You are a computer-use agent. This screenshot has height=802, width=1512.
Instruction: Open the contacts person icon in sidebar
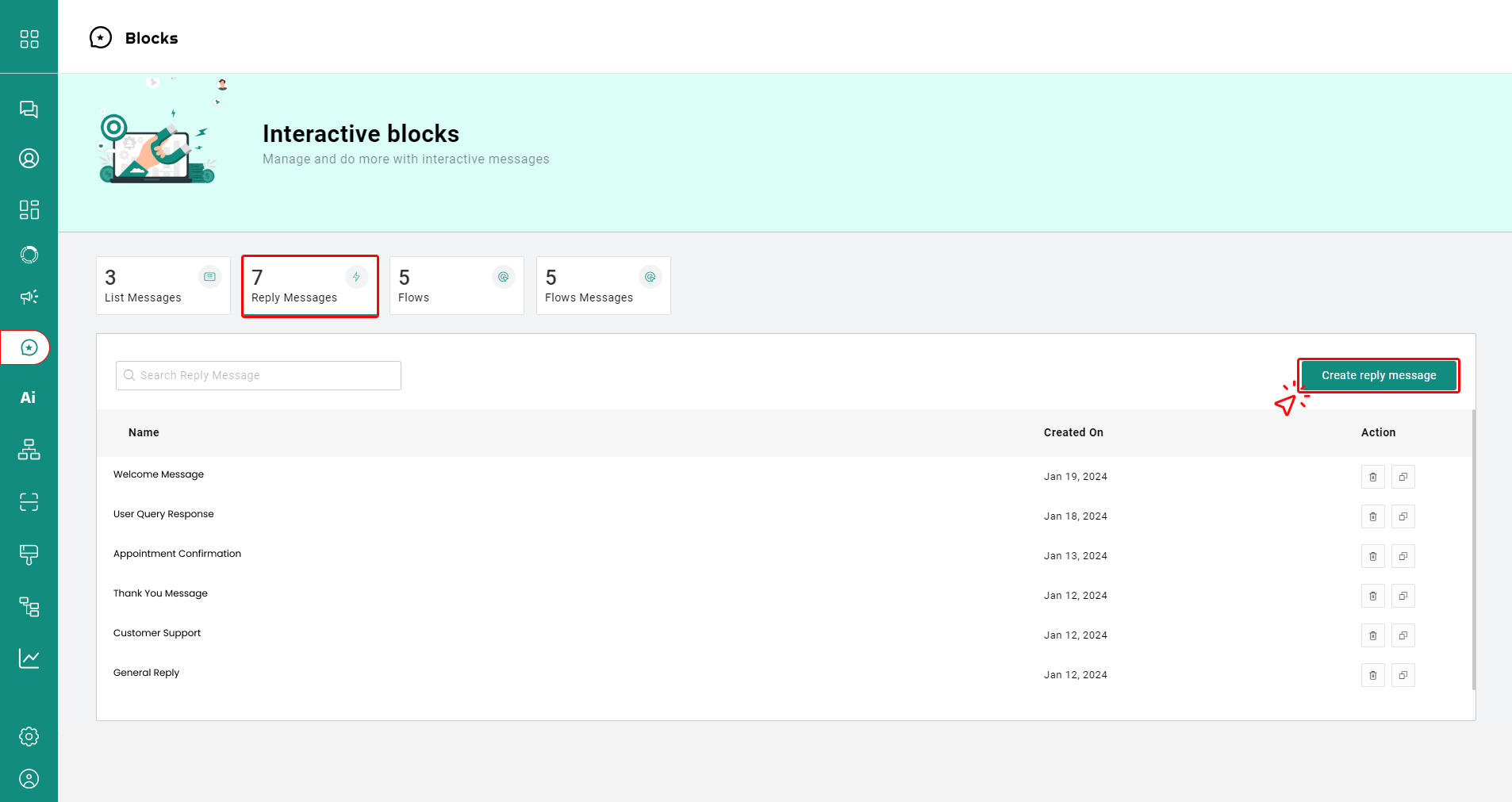pos(29,159)
